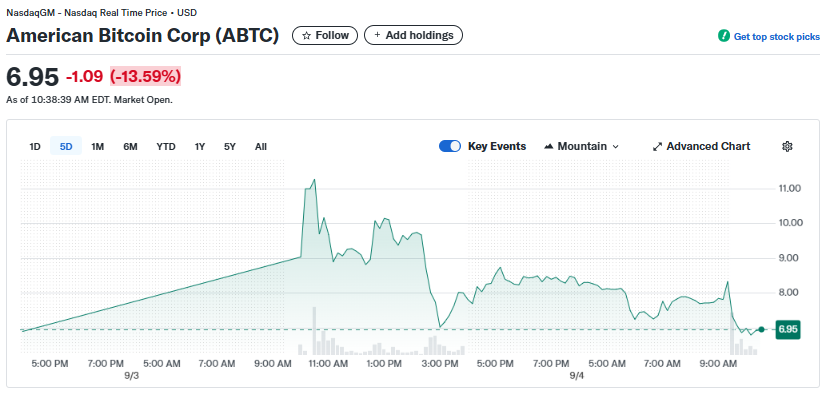Open chart settings gear icon
This screenshot has height=396, width=836.
click(787, 147)
